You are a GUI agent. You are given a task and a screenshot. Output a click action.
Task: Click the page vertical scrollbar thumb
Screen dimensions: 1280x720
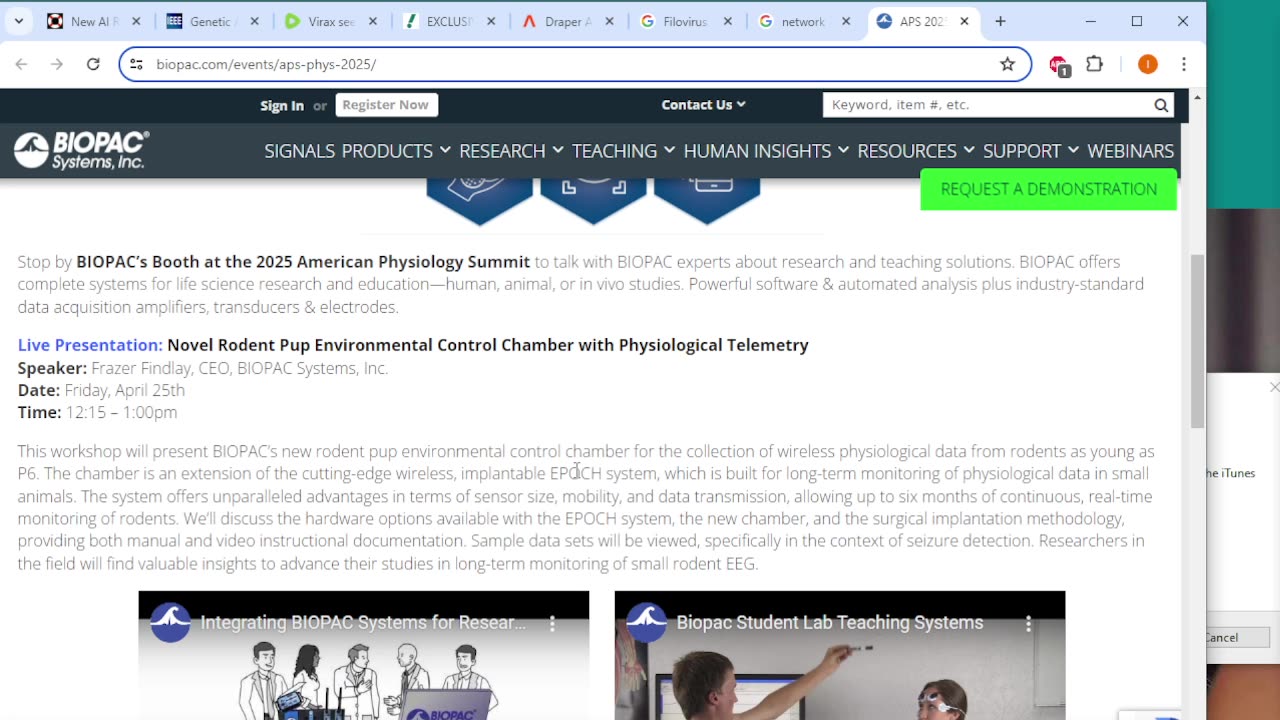(1197, 340)
